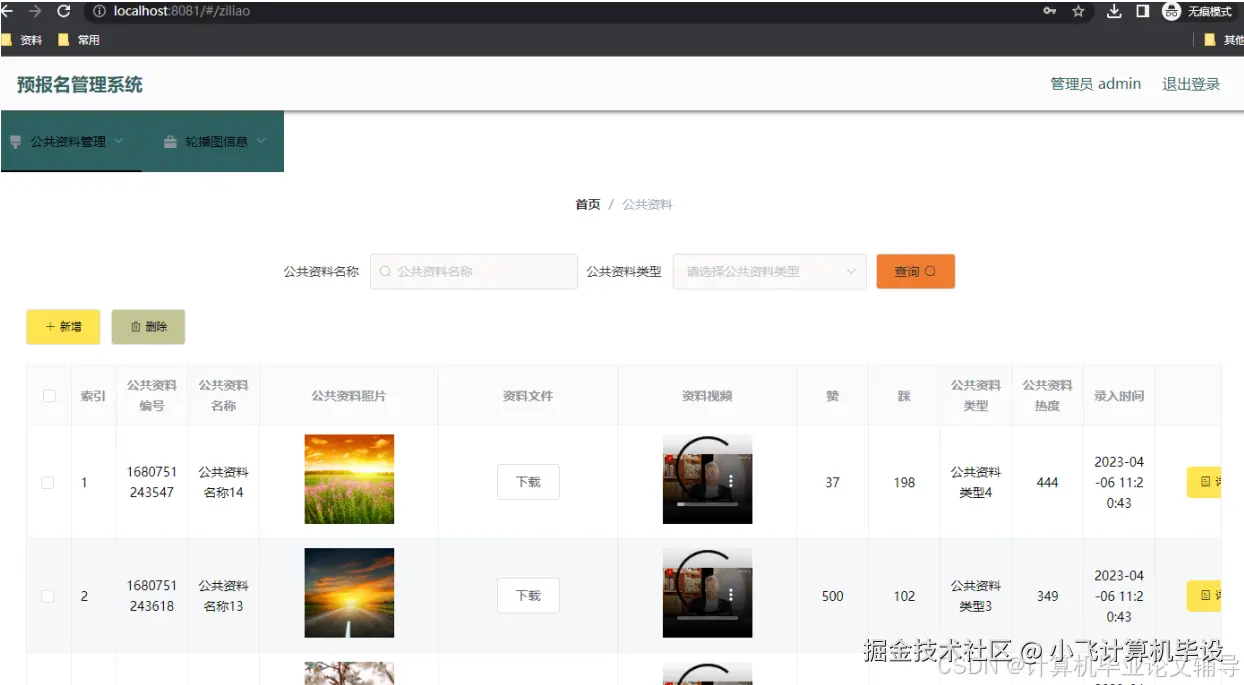Play video in row 名称13
Viewport: 1244px width, 685px height.
point(707,593)
